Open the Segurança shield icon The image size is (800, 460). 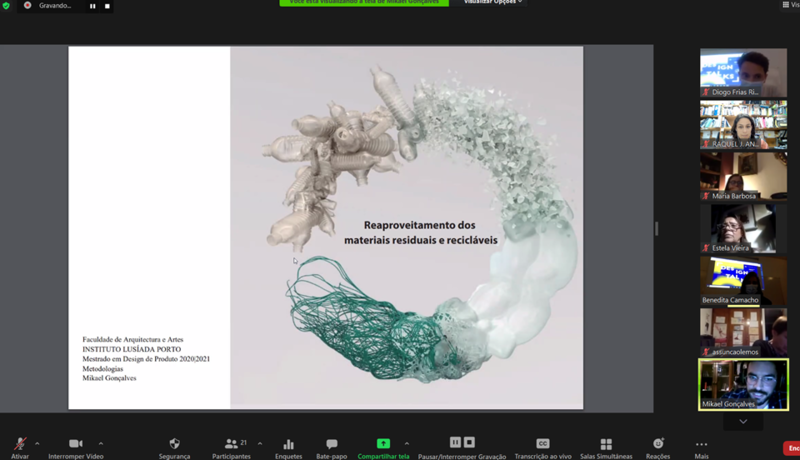click(x=174, y=443)
